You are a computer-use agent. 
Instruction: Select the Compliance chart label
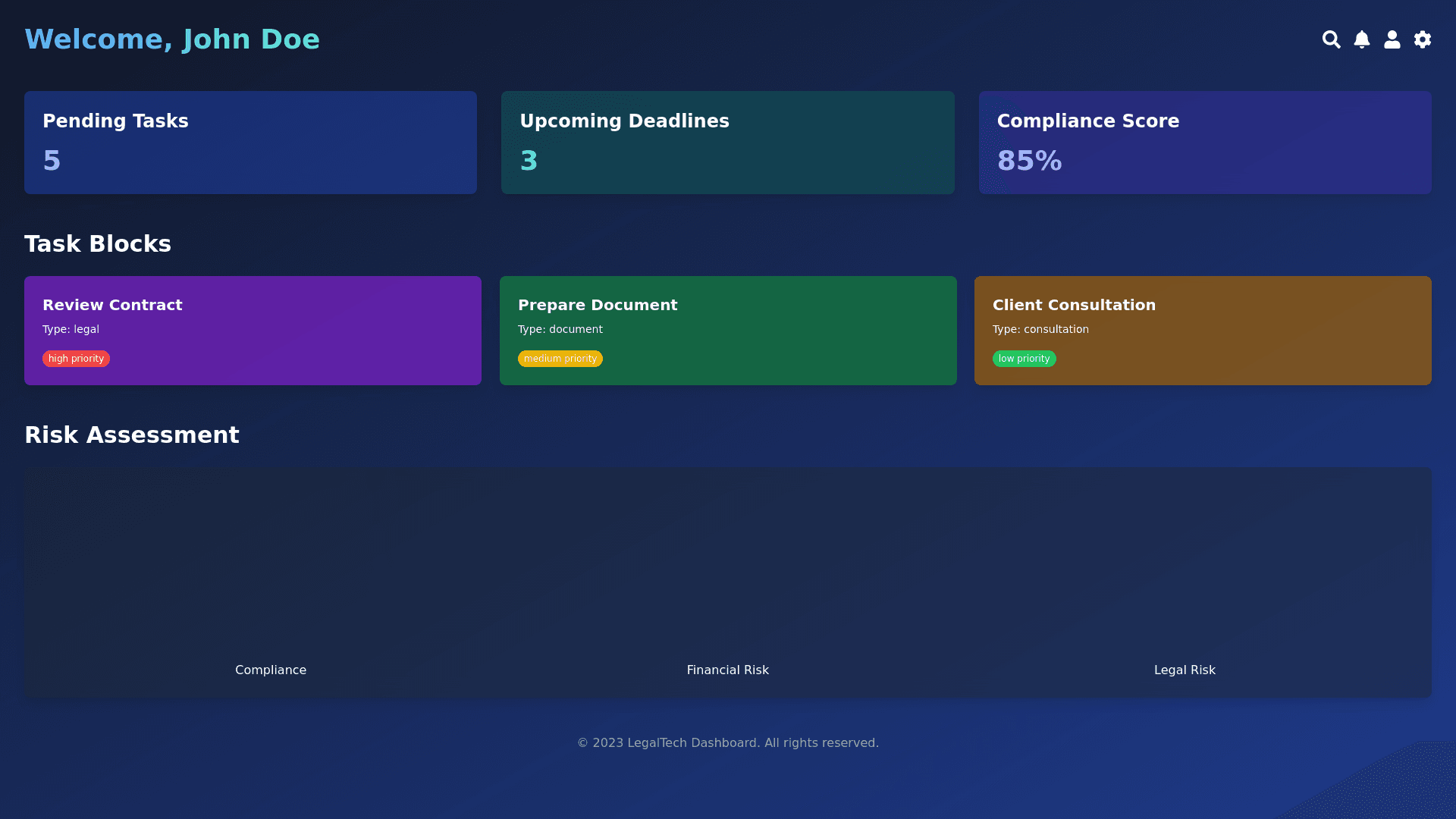click(x=271, y=670)
